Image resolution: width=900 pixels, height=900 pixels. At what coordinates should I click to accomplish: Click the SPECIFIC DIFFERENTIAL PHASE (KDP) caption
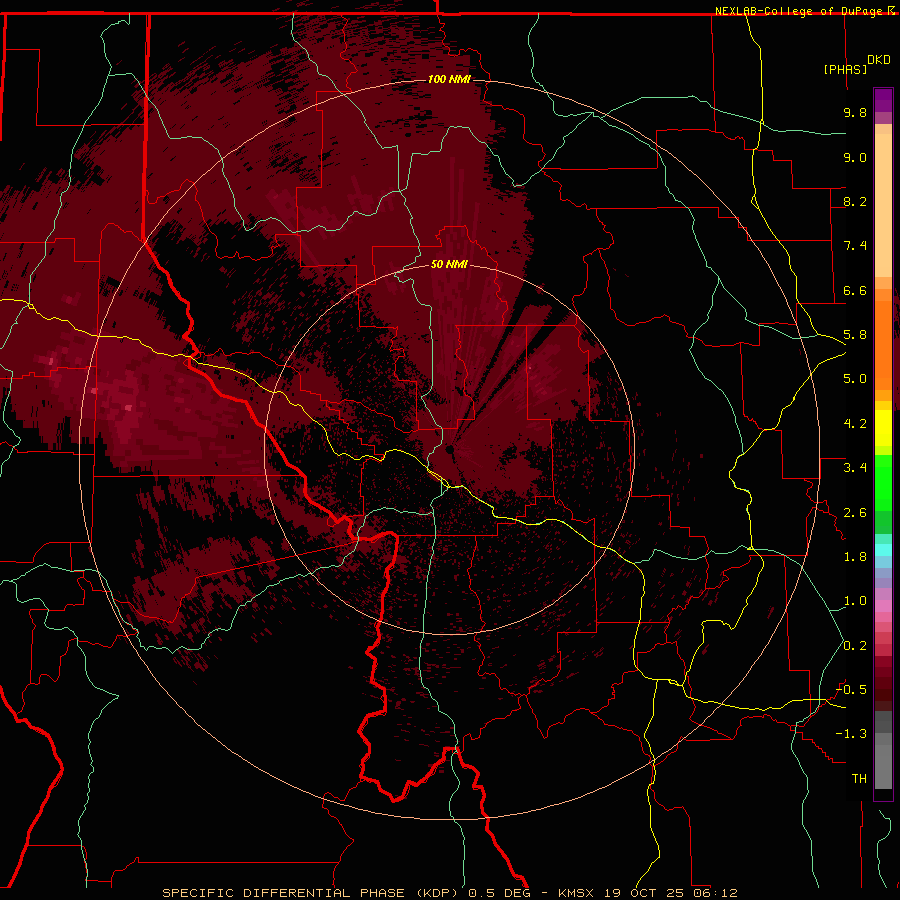point(311,893)
